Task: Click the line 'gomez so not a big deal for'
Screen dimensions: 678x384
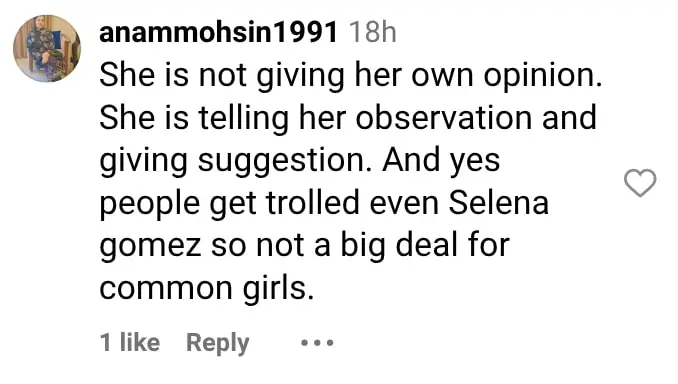Action: [304, 246]
